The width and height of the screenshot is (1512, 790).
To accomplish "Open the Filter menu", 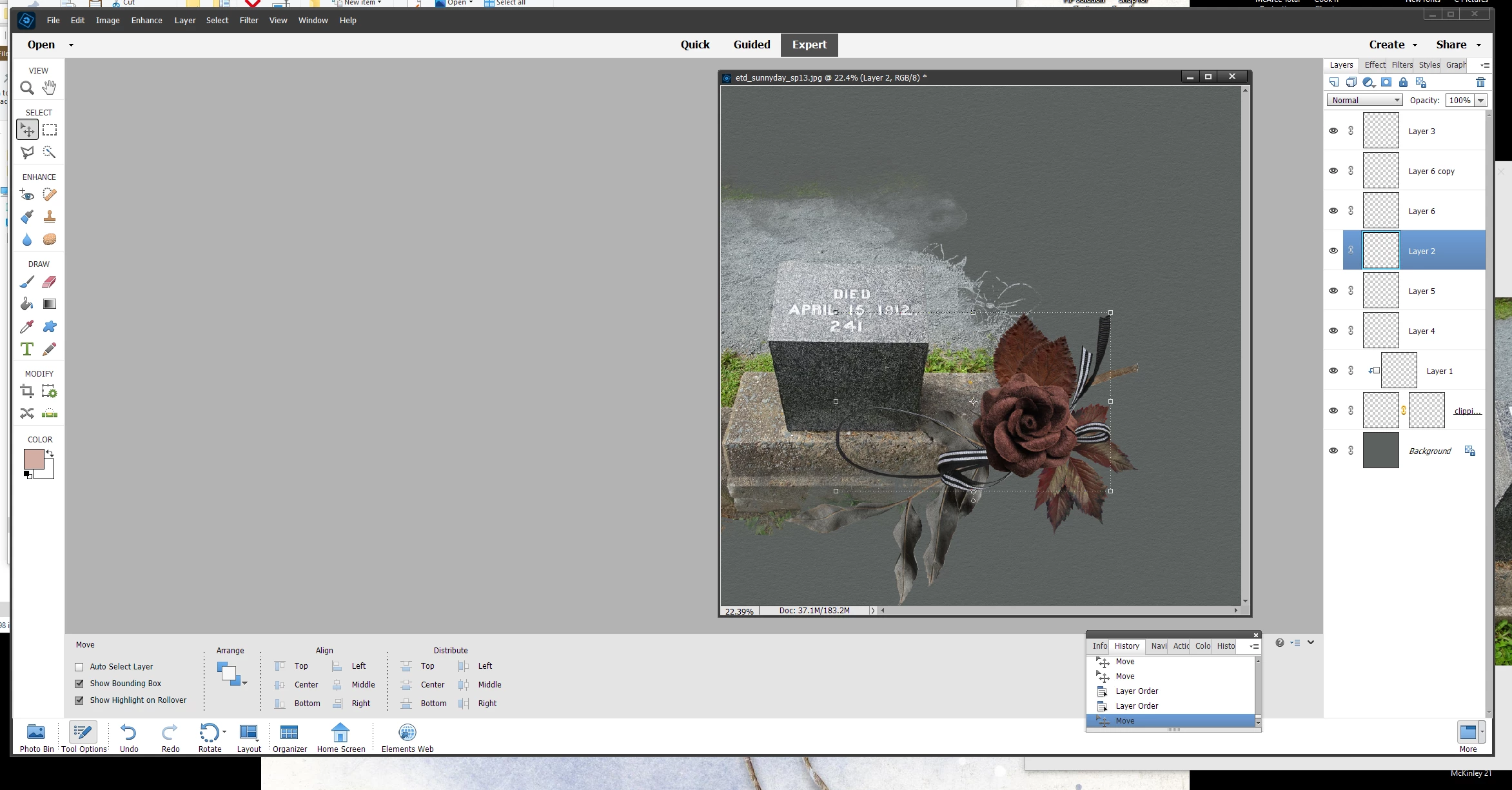I will tap(248, 20).
